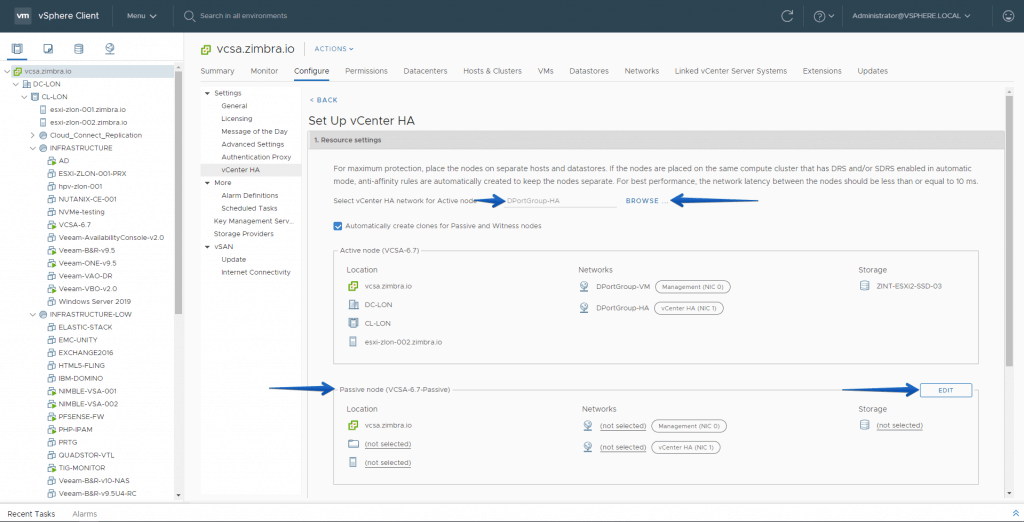1024x522 pixels.
Task: Toggle Automatically create clones checkbox
Action: point(338,226)
